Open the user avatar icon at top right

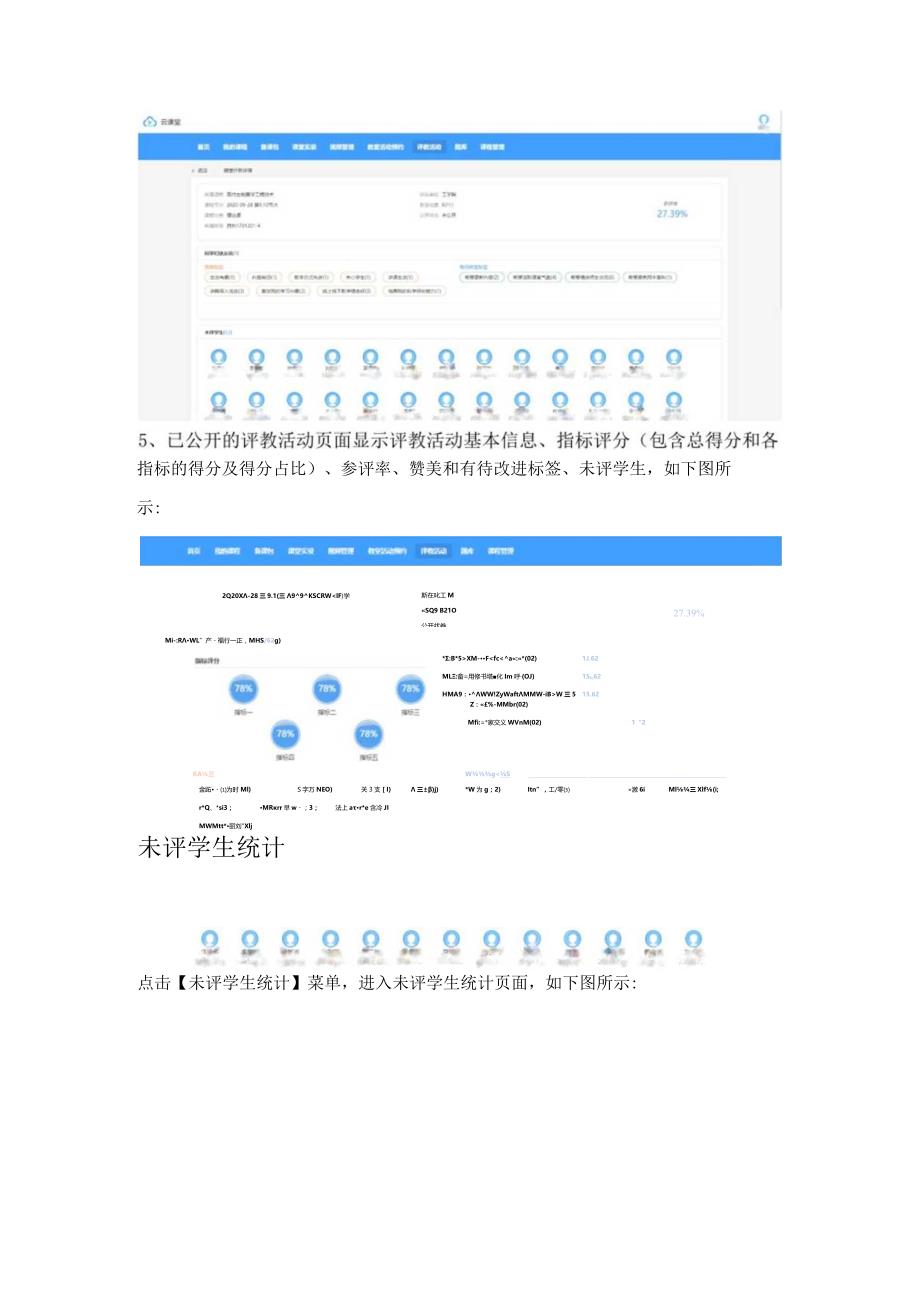761,120
